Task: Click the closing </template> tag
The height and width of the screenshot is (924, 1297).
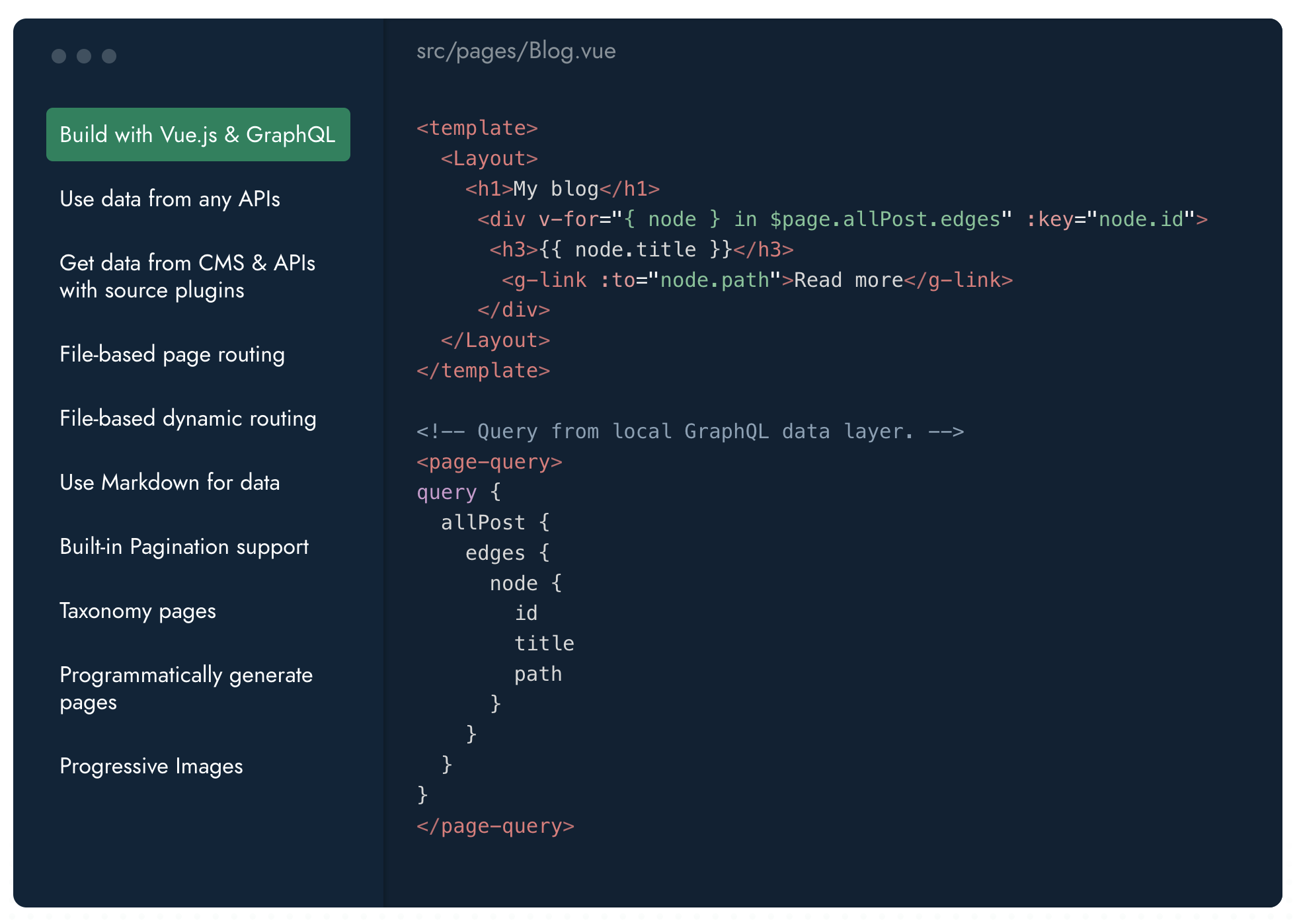Action: (x=483, y=370)
